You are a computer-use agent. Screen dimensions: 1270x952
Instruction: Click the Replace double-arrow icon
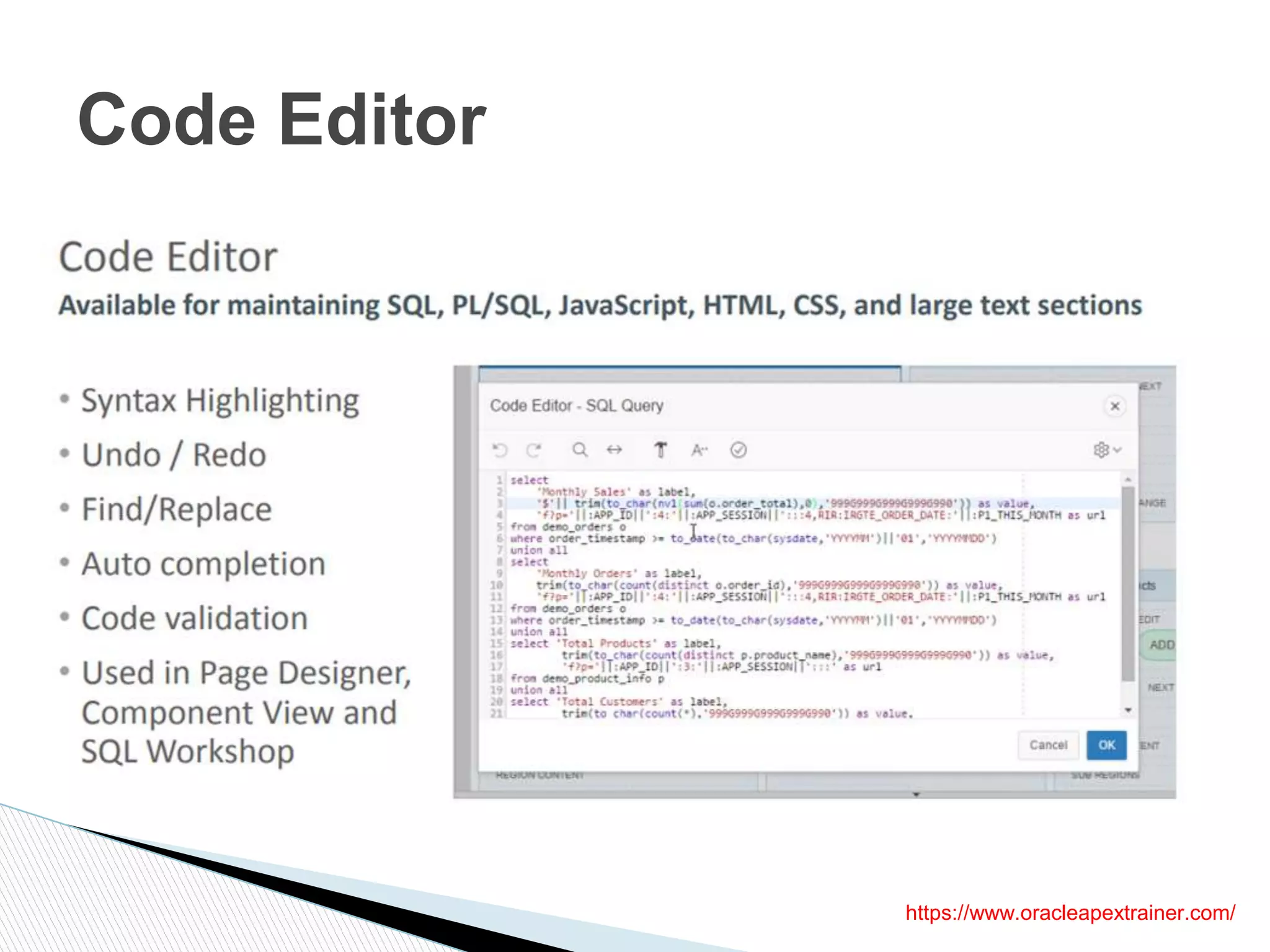(x=614, y=450)
